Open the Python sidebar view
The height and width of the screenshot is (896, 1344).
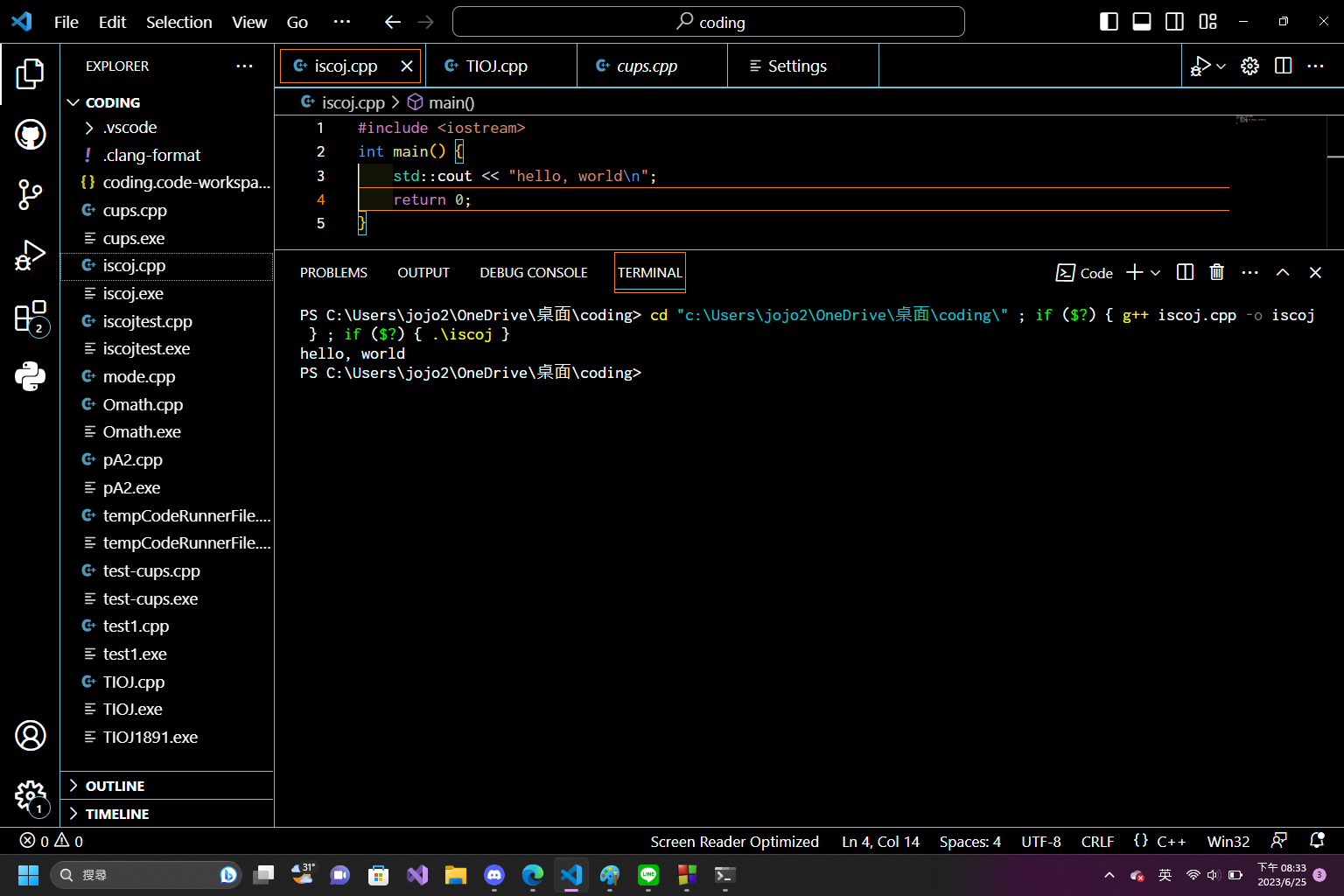pos(30,376)
